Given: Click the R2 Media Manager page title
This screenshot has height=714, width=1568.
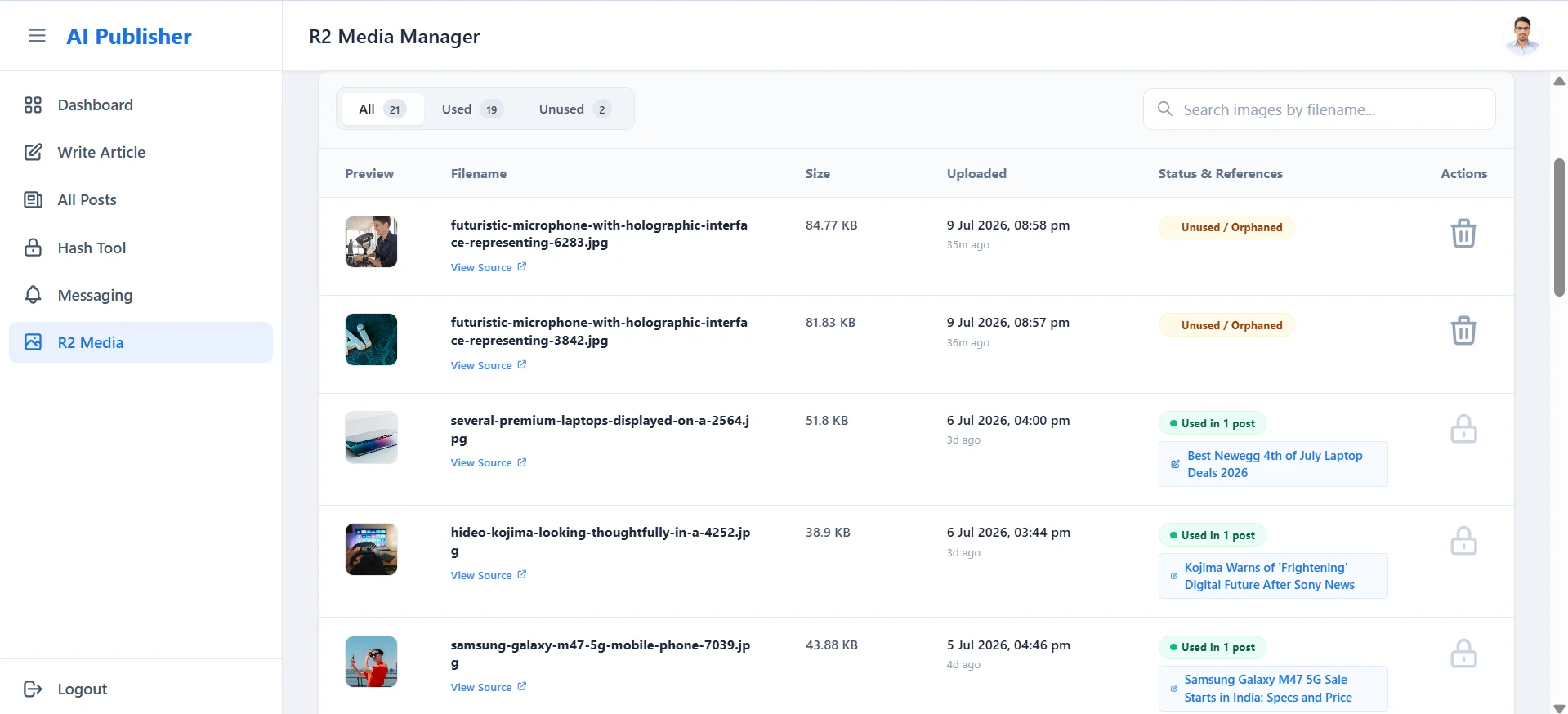Looking at the screenshot, I should coord(395,37).
